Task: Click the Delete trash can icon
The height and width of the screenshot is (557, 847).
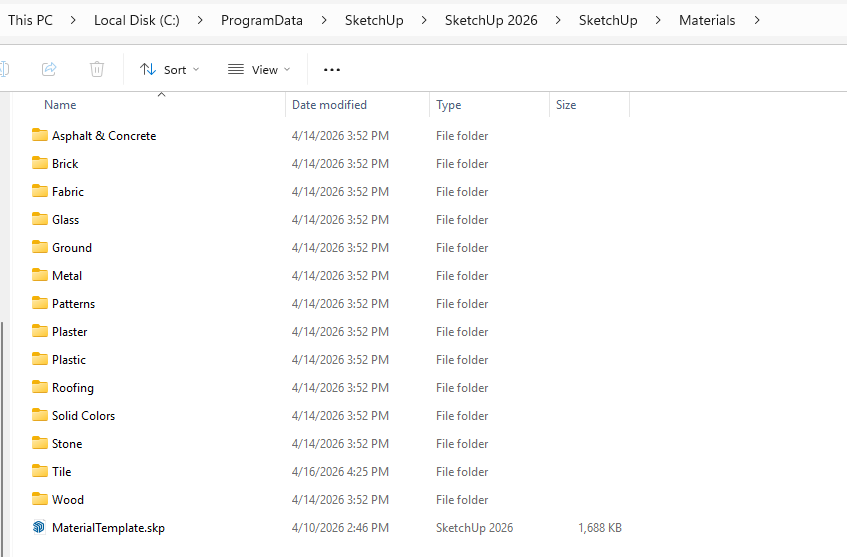Action: click(x=97, y=69)
